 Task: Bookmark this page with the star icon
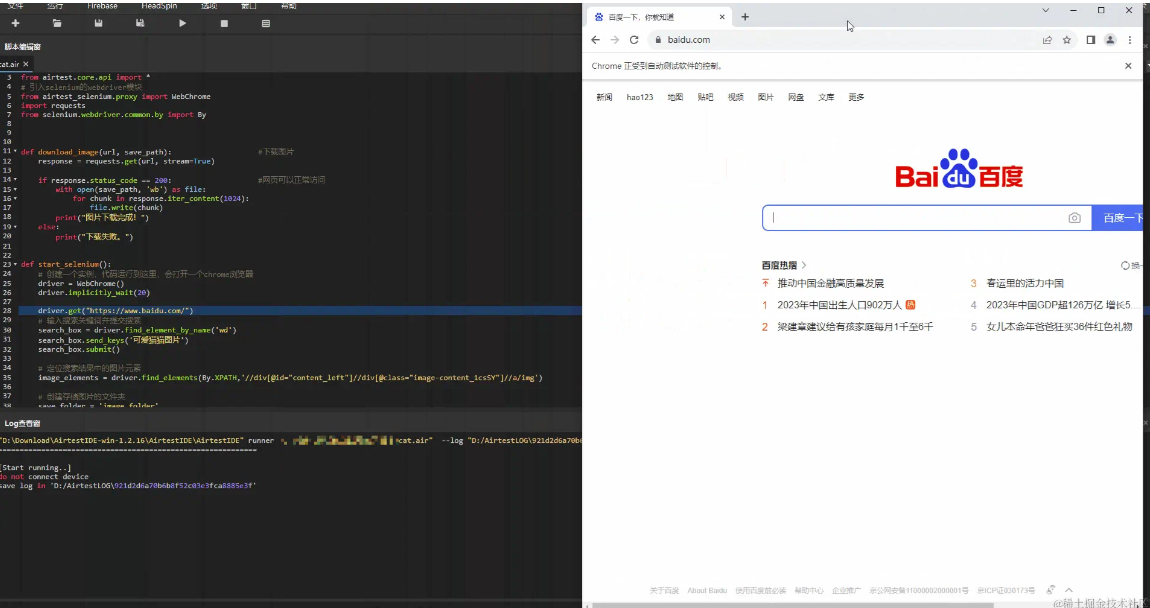pos(1067,40)
